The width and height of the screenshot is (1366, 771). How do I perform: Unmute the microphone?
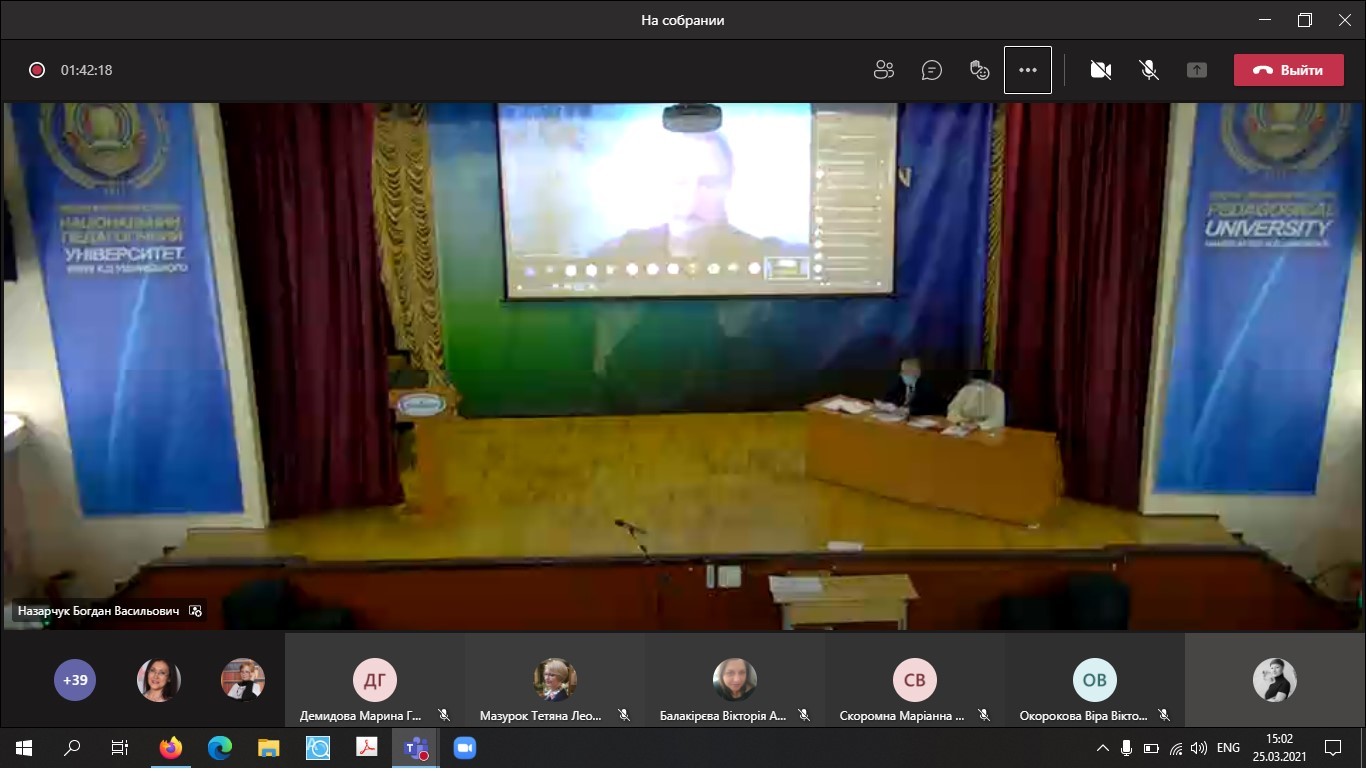[1149, 70]
